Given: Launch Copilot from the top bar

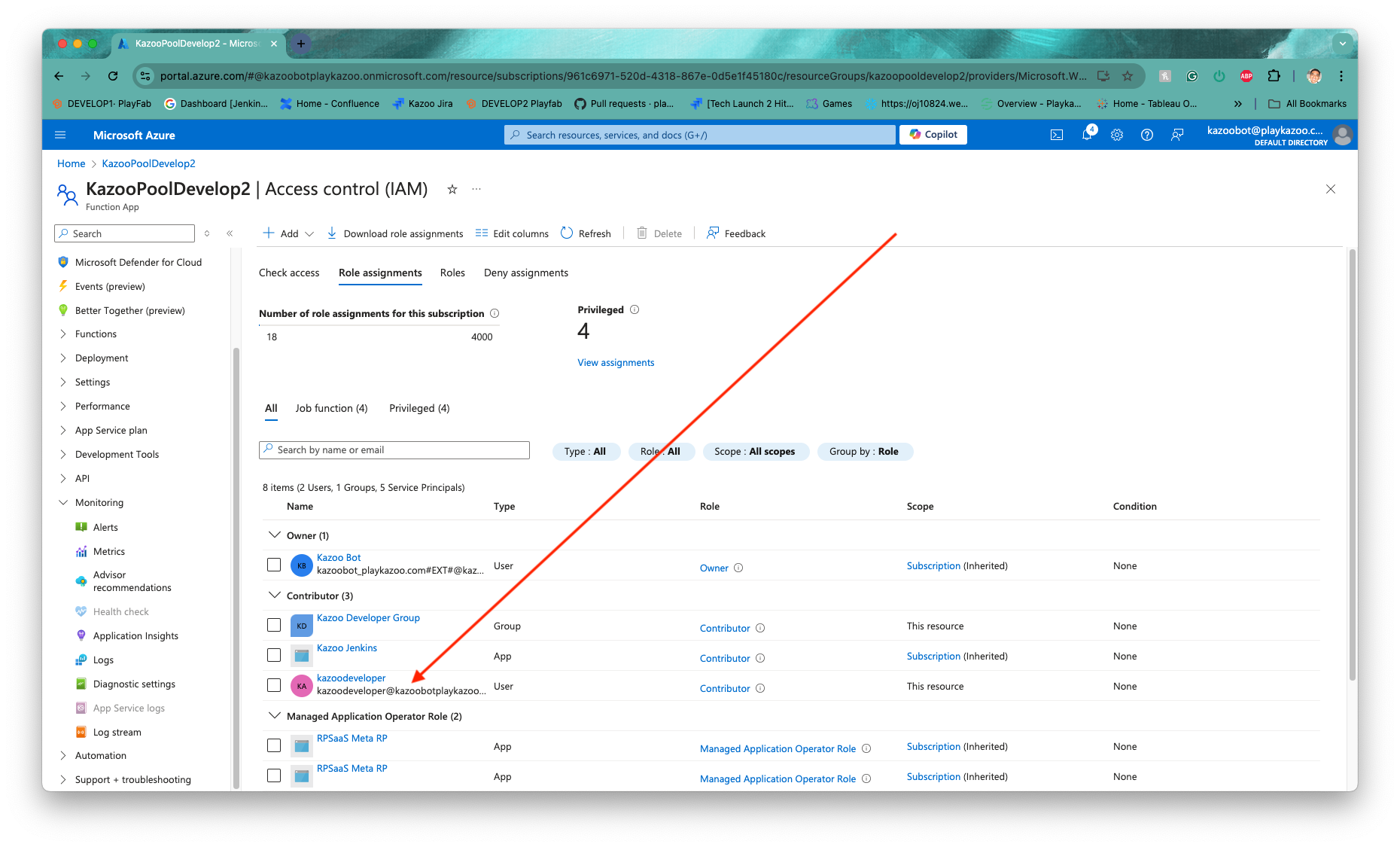Looking at the screenshot, I should [933, 134].
